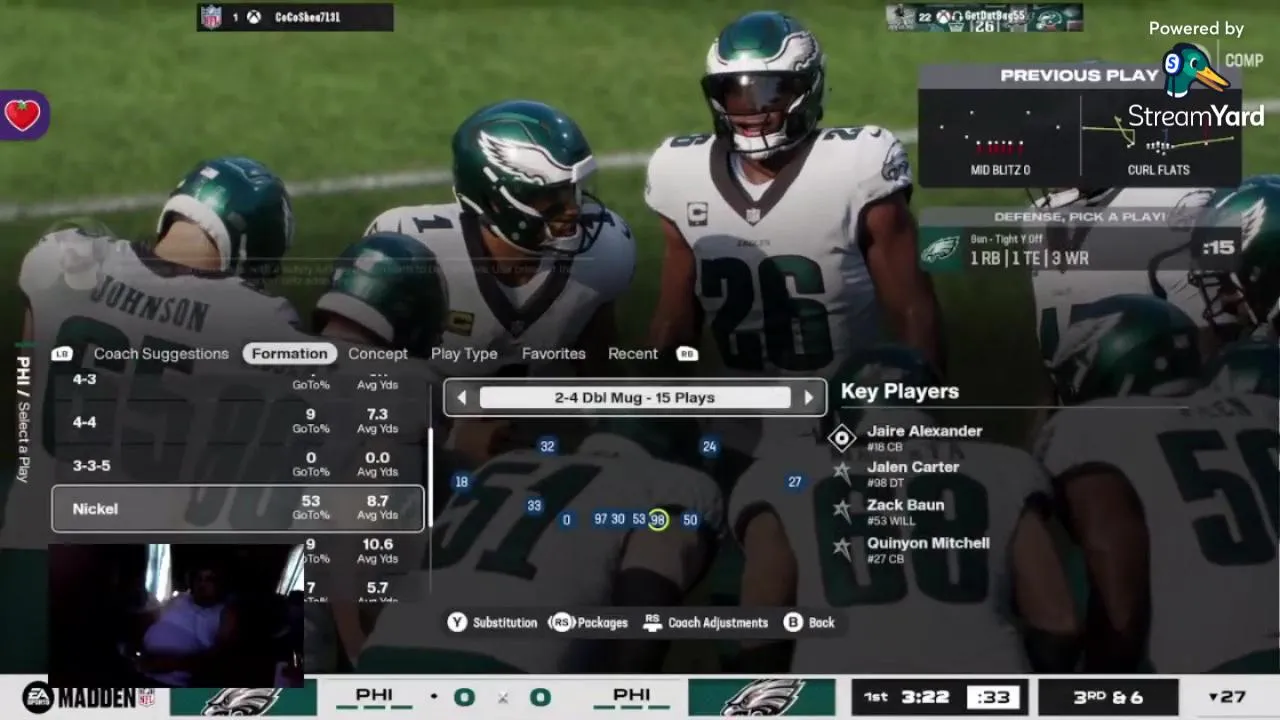Open Coach Adjustments
This screenshot has width=1280, height=720.
click(718, 623)
